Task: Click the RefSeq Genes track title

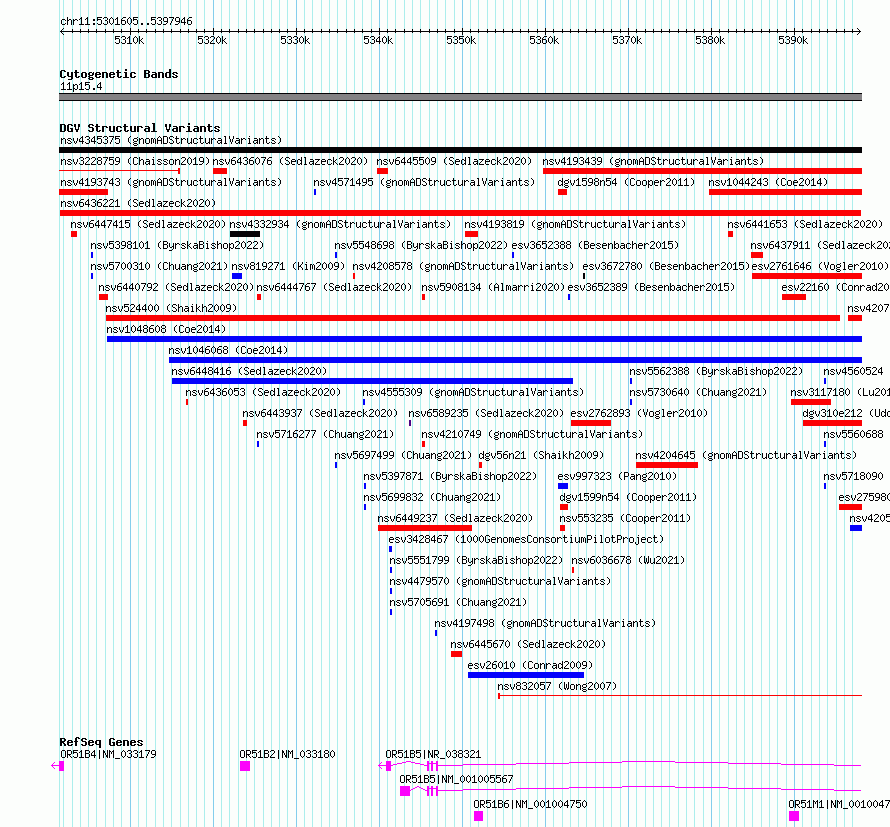Action: pyautogui.click(x=101, y=742)
